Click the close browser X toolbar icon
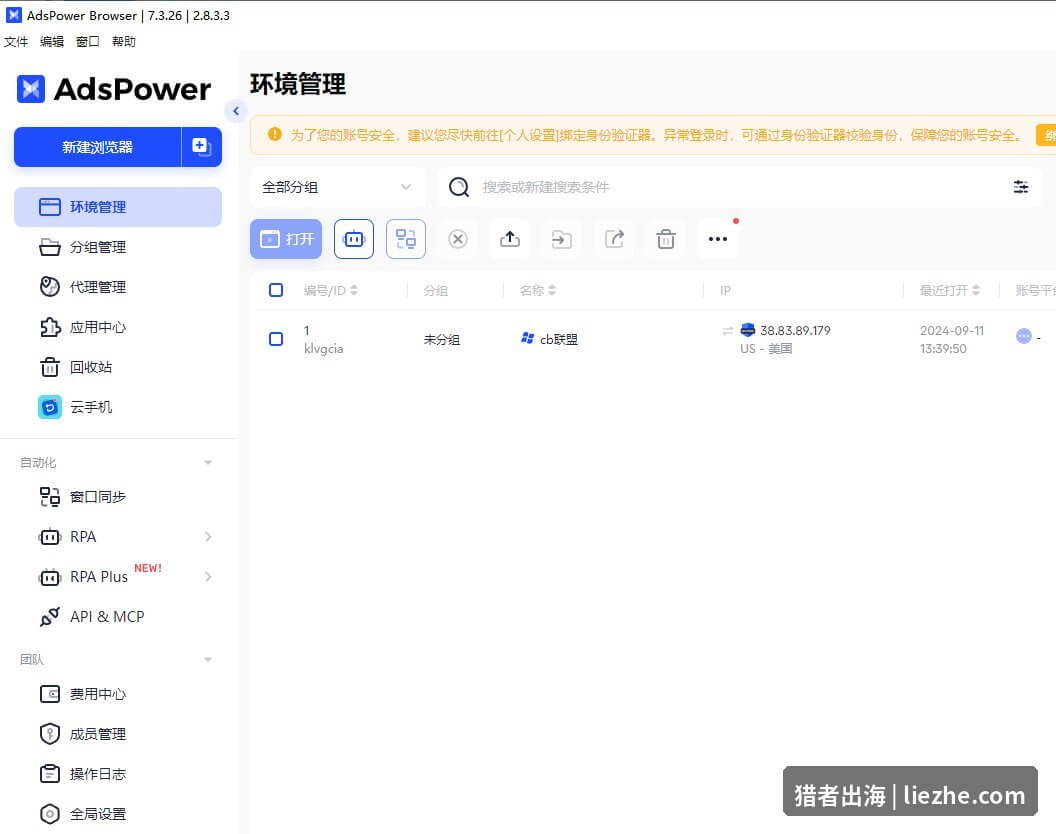The height and width of the screenshot is (834, 1056). (458, 239)
